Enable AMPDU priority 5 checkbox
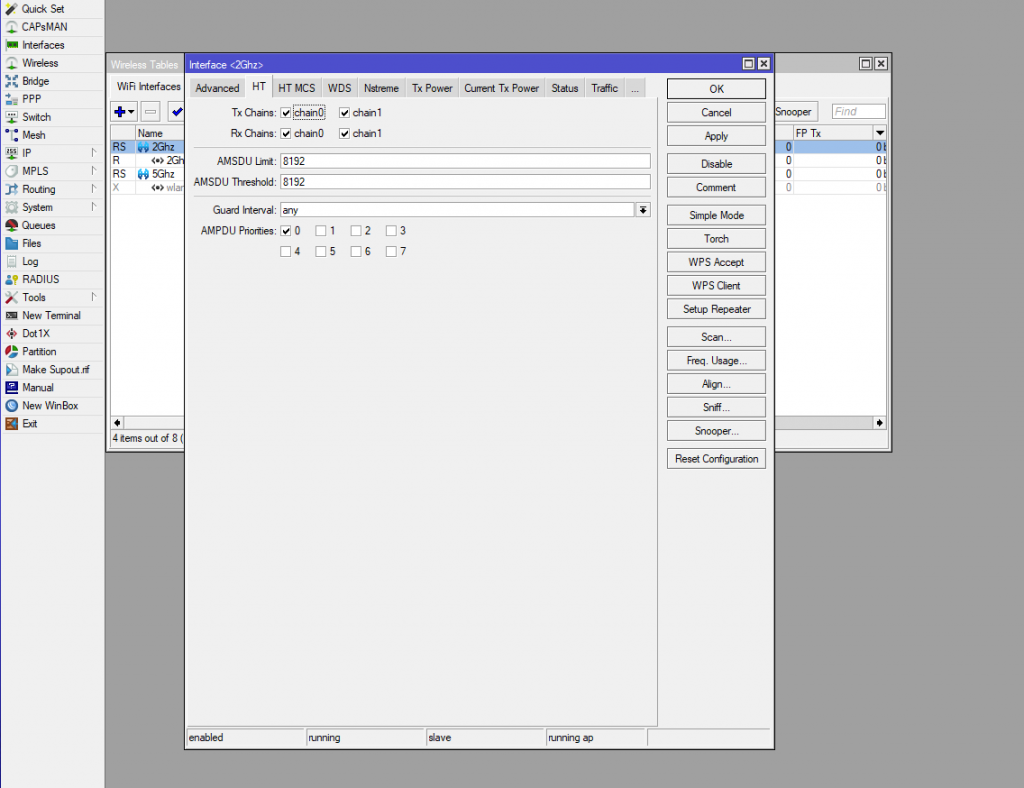1024x788 pixels. pyautogui.click(x=321, y=252)
